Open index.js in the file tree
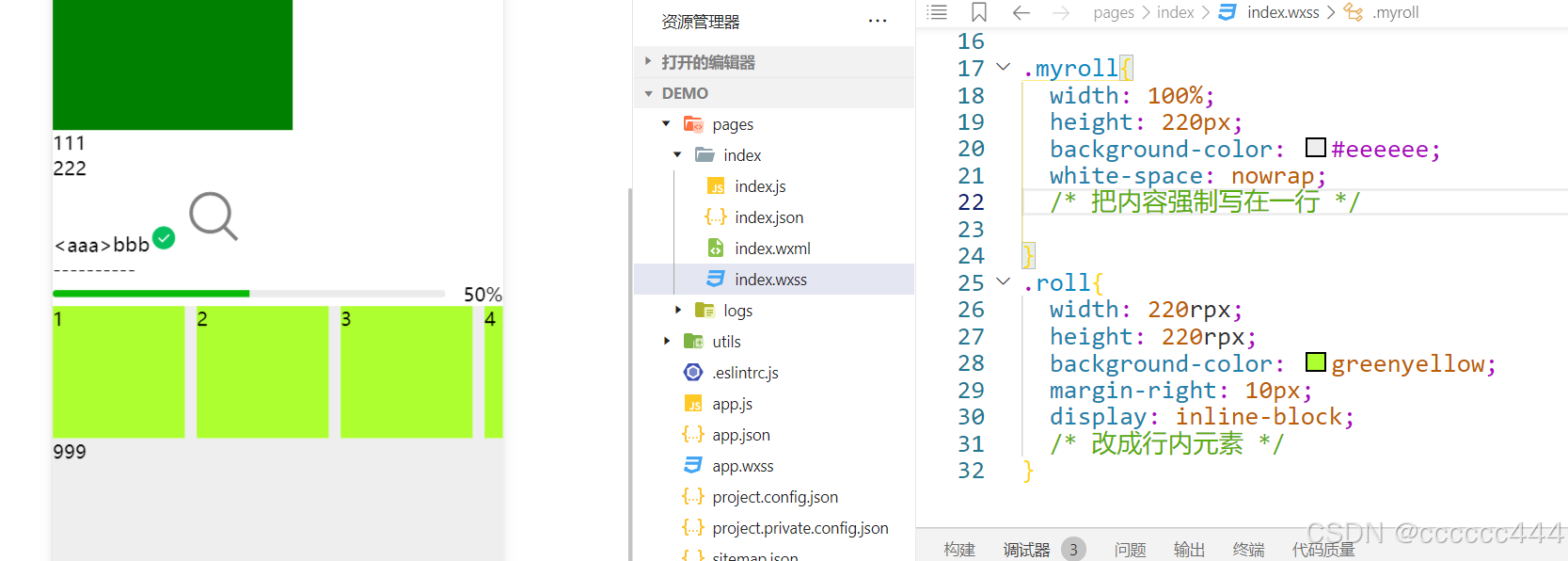 pos(773,186)
